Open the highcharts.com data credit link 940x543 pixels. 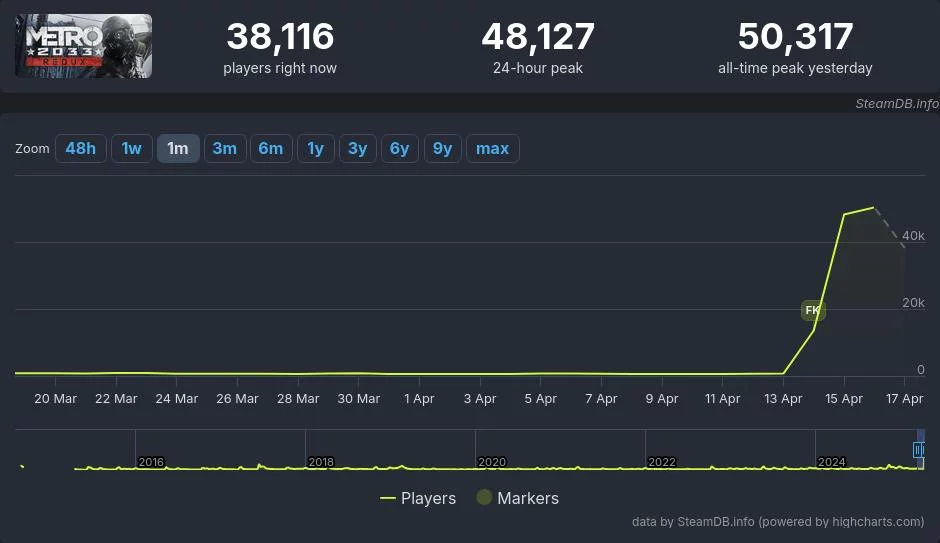pyautogui.click(x=778, y=521)
